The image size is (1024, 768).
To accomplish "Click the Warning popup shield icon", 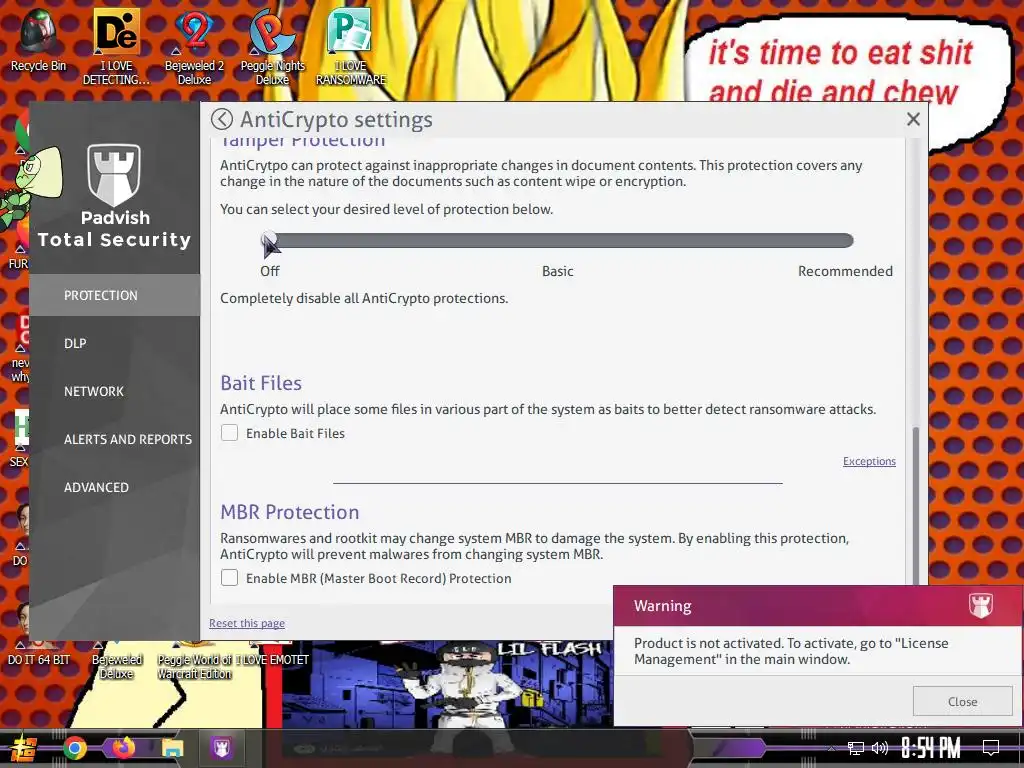I will click(980, 605).
